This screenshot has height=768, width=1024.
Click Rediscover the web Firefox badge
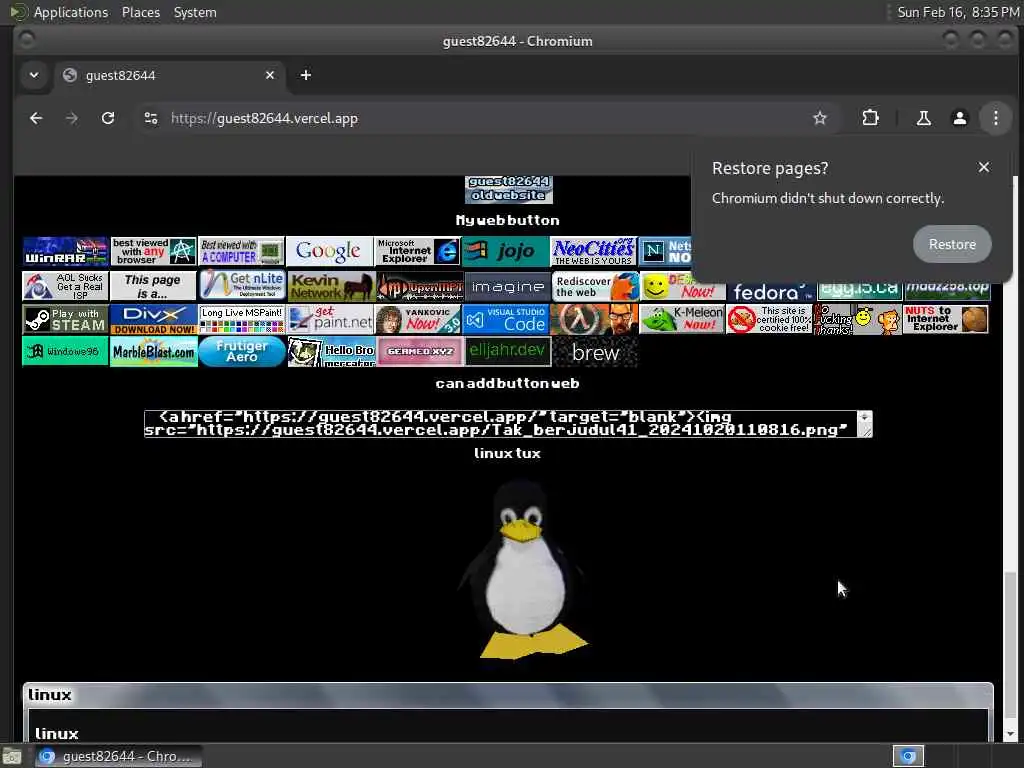594,286
